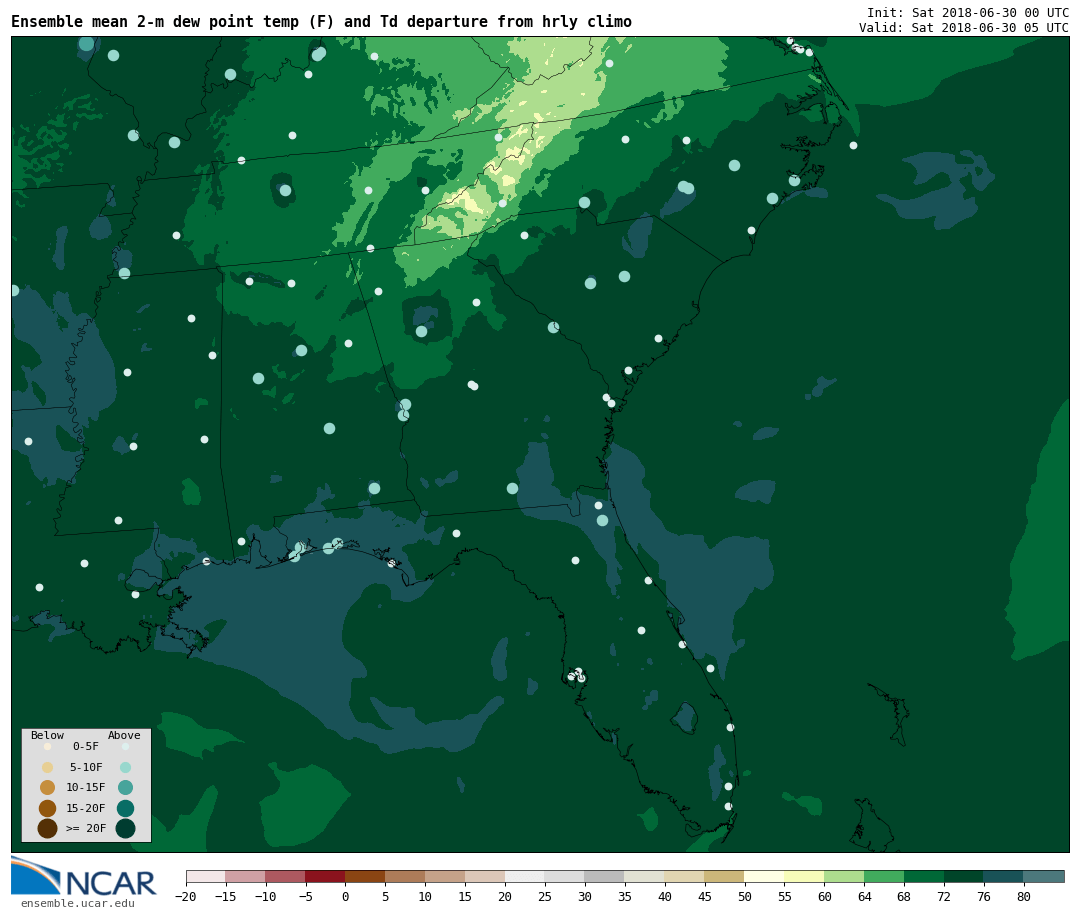Image resolution: width=1080 pixels, height=915 pixels.
Task: Click the 'Below' header in the legend
Action: click(x=47, y=735)
